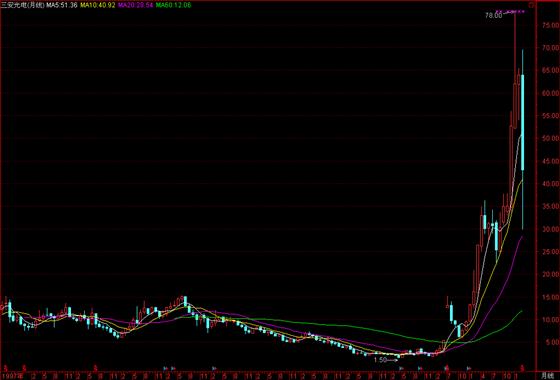560x380 pixels.
Task: Toggle the white MA5:51.36 indicator label
Action: (x=62, y=5)
